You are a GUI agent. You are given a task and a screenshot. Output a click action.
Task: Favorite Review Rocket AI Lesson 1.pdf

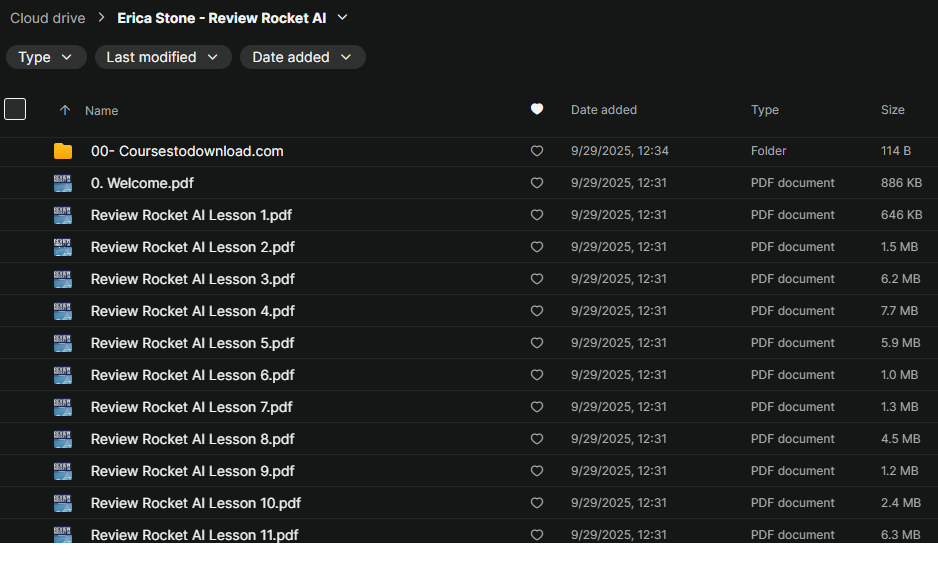(x=537, y=215)
